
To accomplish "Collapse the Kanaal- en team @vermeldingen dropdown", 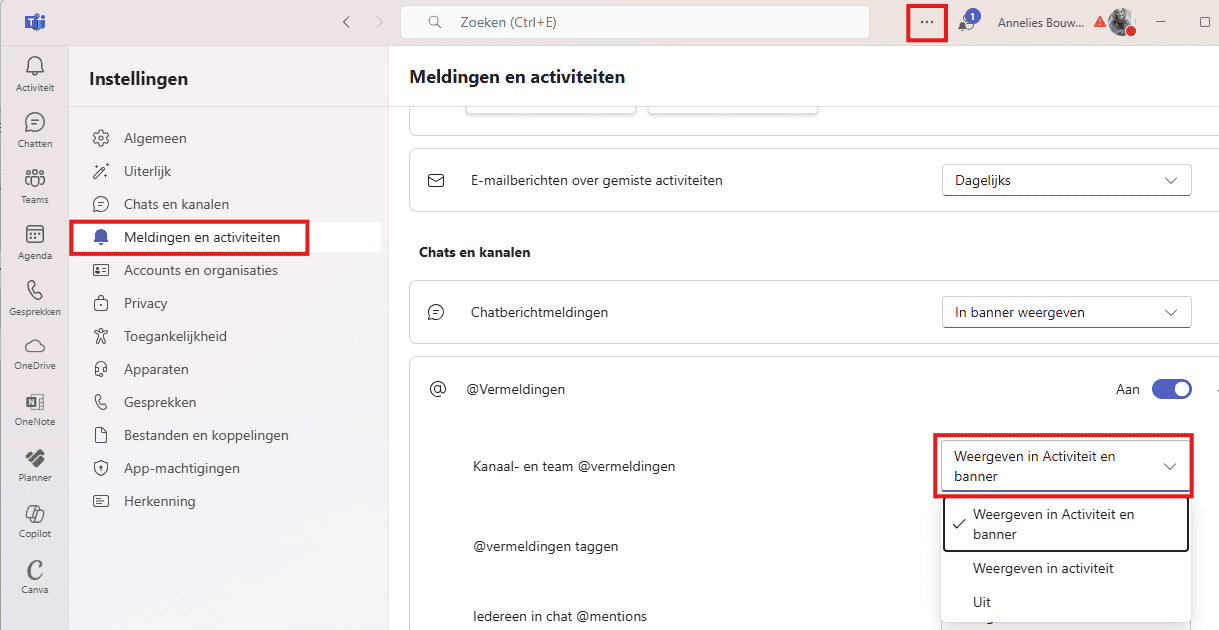I will coord(1064,466).
